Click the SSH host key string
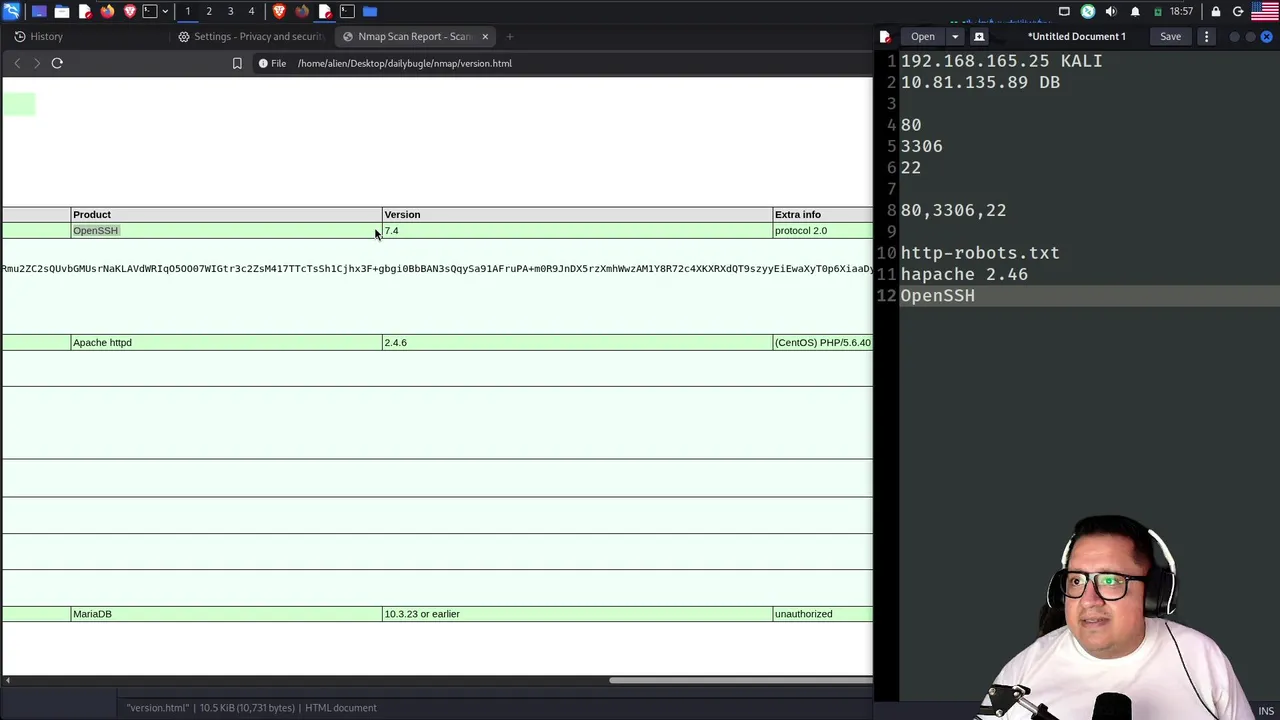Viewport: 1280px width, 720px height. pos(437,269)
